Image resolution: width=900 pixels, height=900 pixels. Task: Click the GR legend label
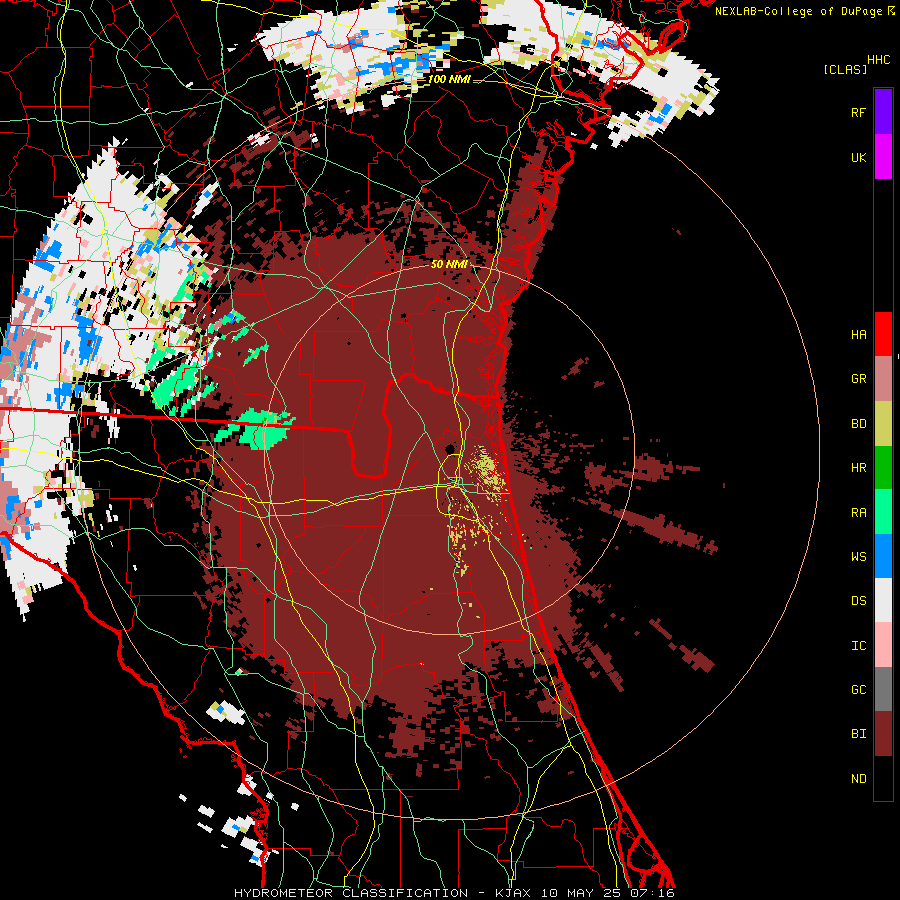(x=858, y=379)
